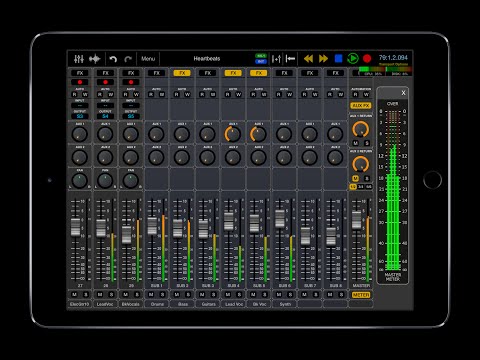Viewport: 480px width, 360px height.
Task: Click the undo arrow
Action: 113,59
